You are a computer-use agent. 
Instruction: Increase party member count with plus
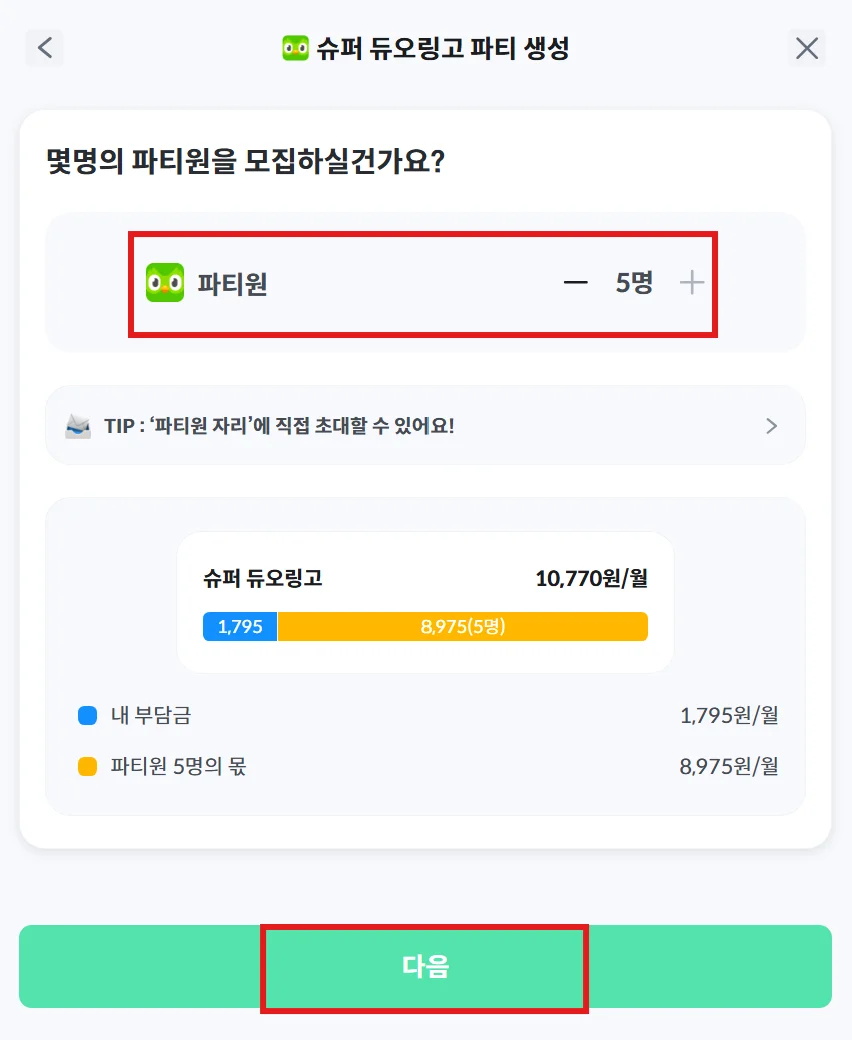click(x=692, y=283)
